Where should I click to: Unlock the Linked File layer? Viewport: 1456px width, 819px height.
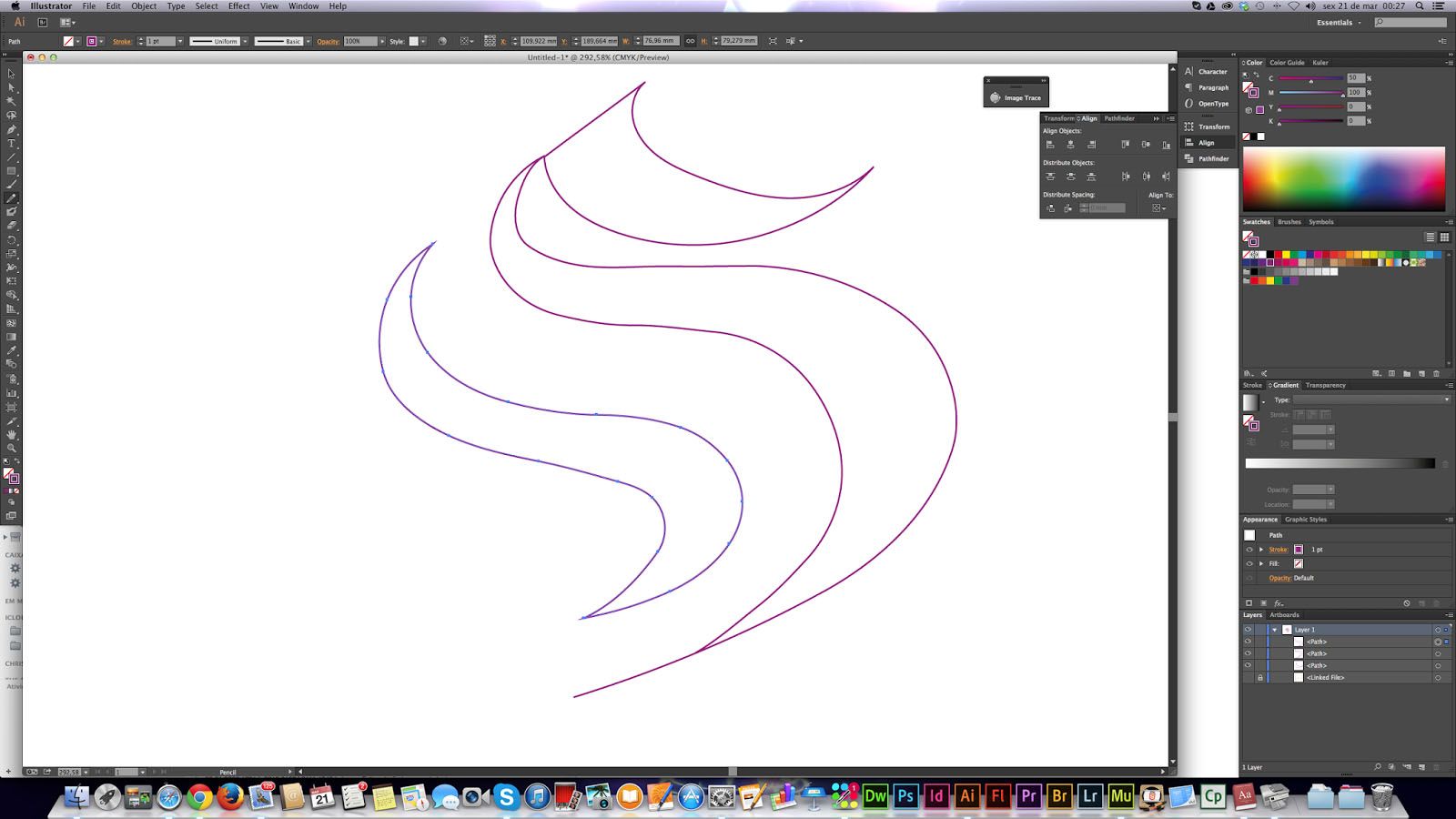click(x=1259, y=678)
